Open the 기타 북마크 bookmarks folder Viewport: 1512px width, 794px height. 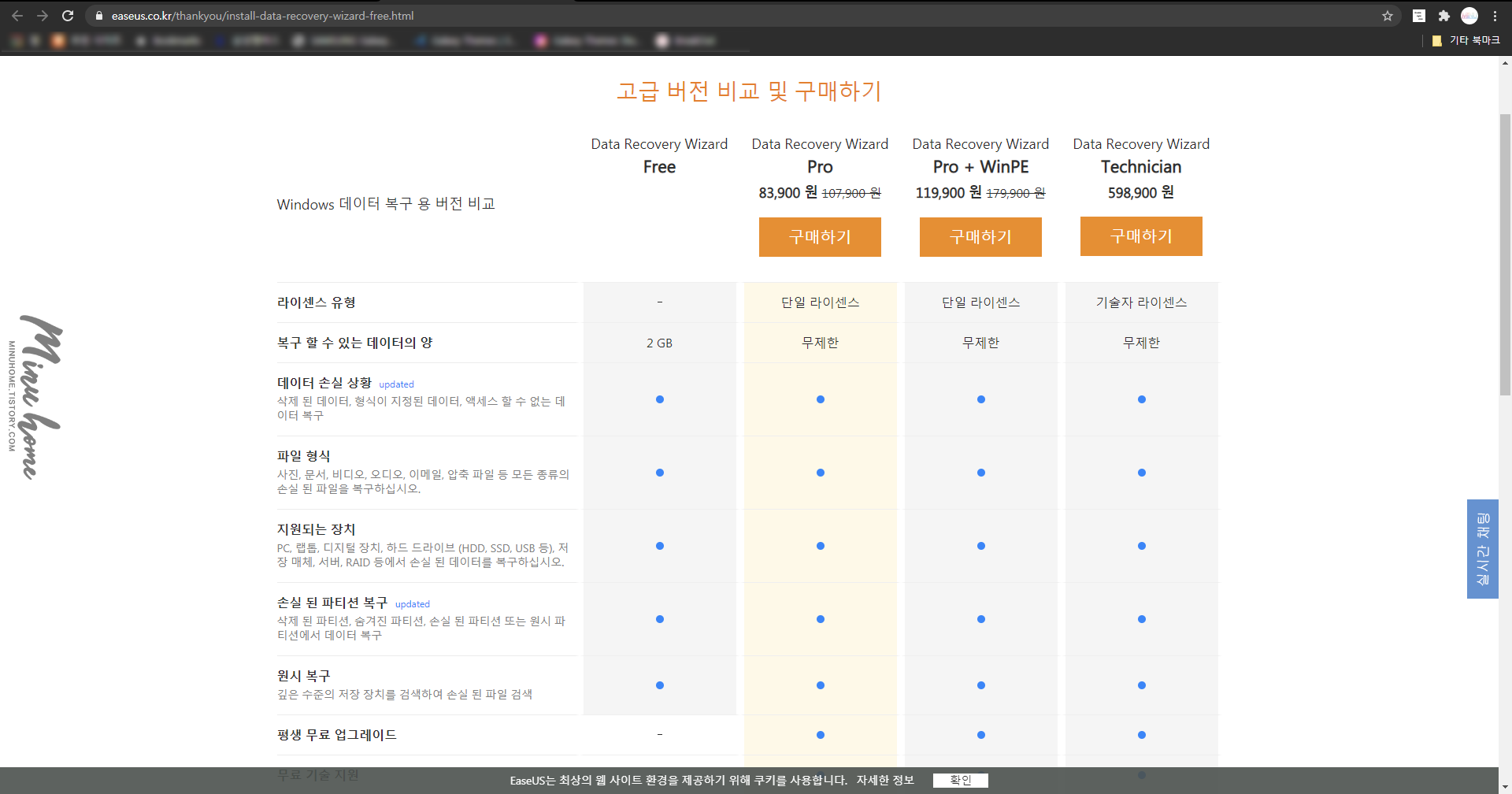point(1466,40)
